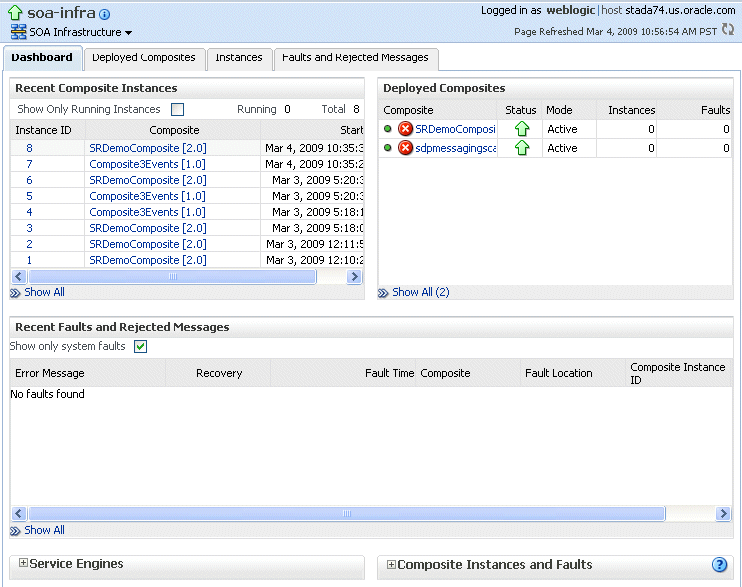Click left arrow of instances table scrollbar

click(x=19, y=276)
